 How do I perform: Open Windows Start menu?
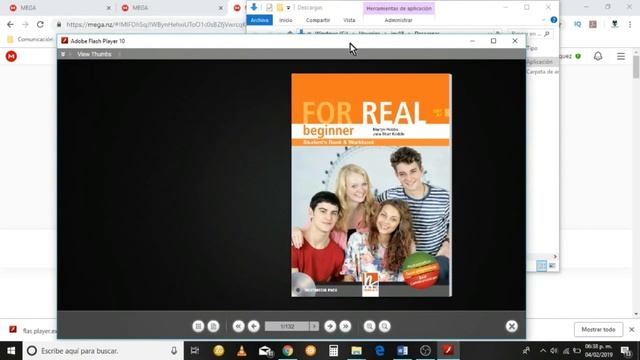click(x=11, y=351)
